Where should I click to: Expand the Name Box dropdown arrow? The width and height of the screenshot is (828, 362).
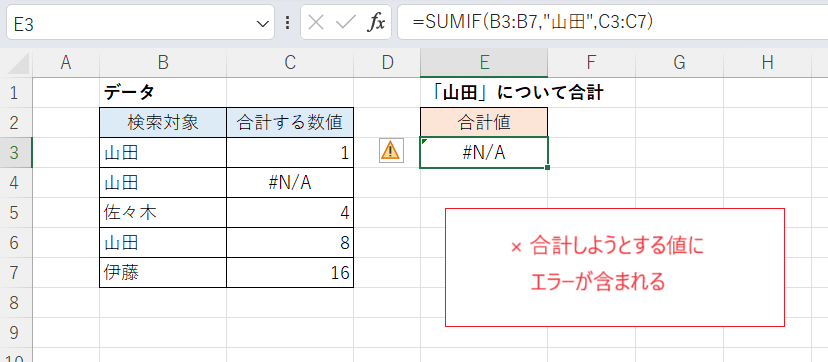tap(261, 24)
